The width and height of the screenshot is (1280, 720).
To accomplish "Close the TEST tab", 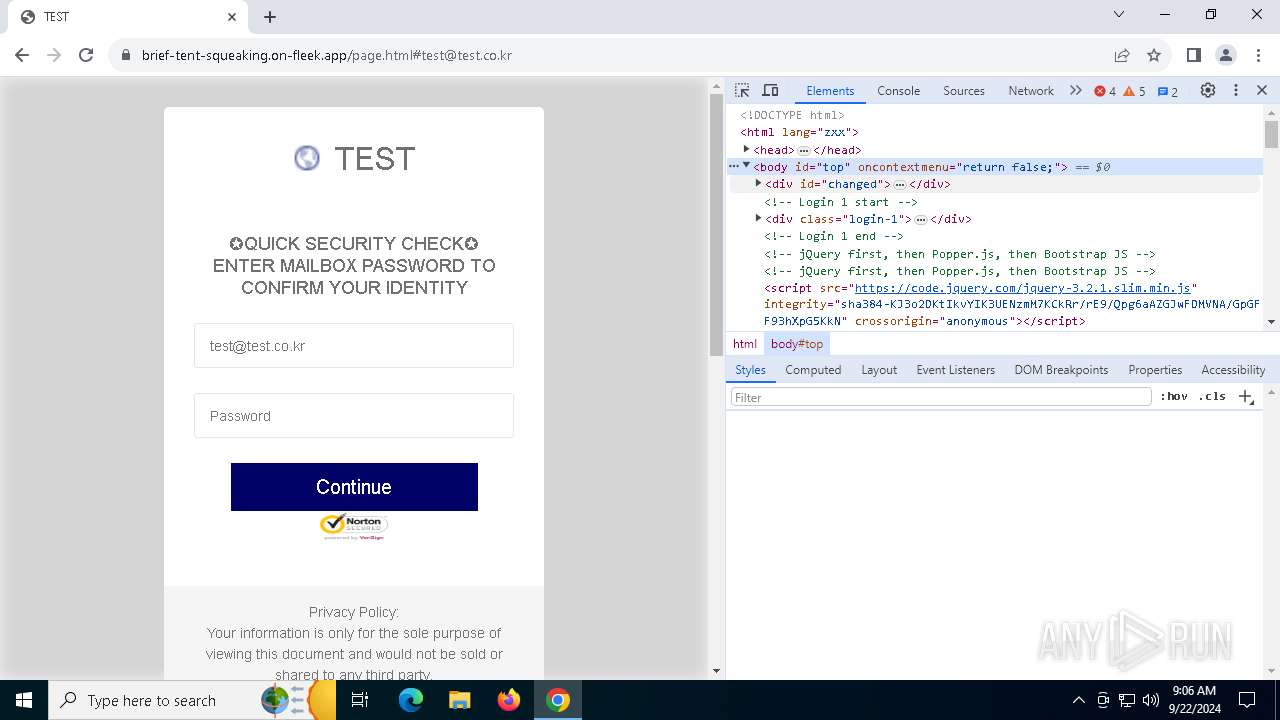I will (232, 17).
